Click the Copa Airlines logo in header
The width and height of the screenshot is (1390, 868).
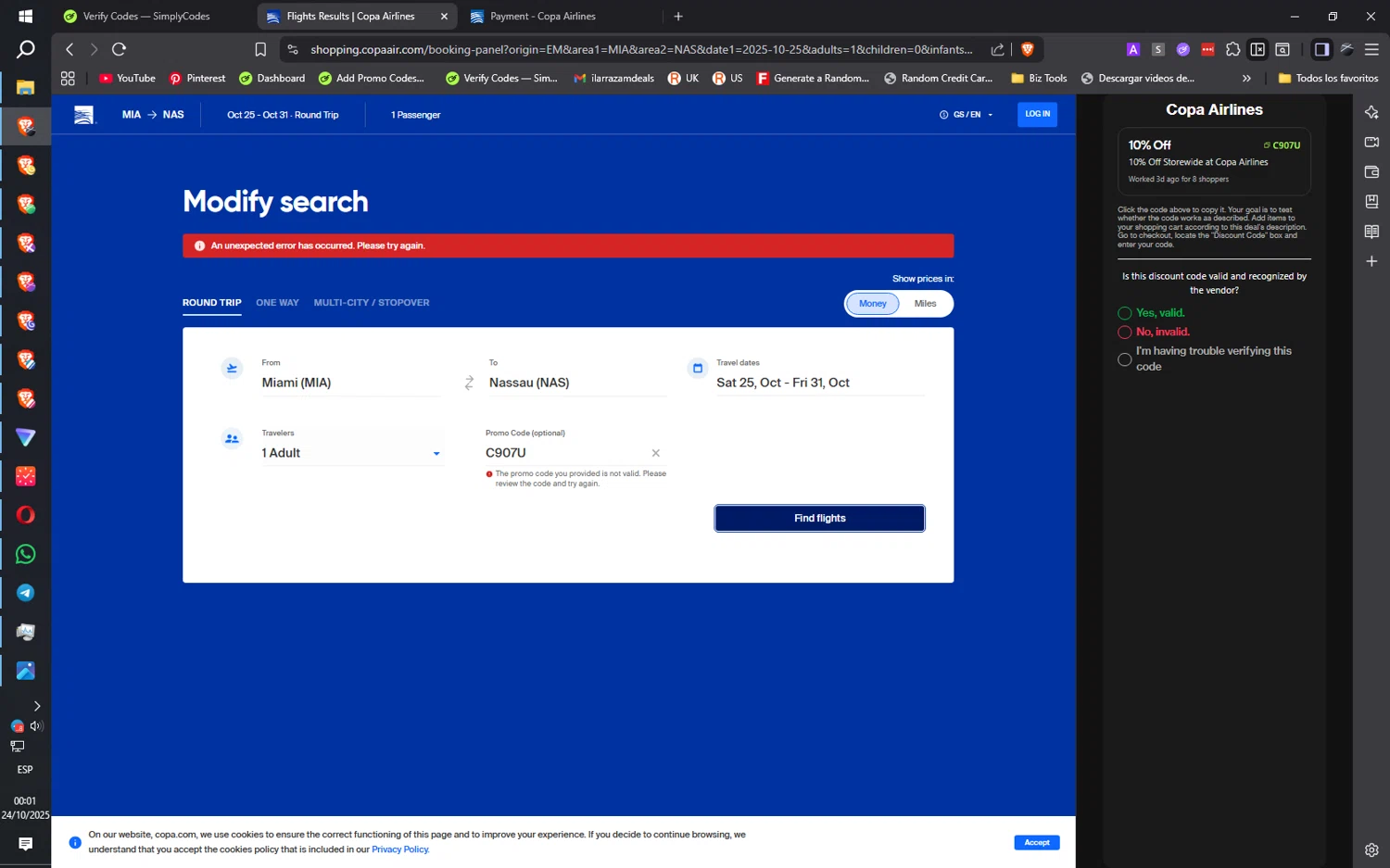(x=84, y=115)
